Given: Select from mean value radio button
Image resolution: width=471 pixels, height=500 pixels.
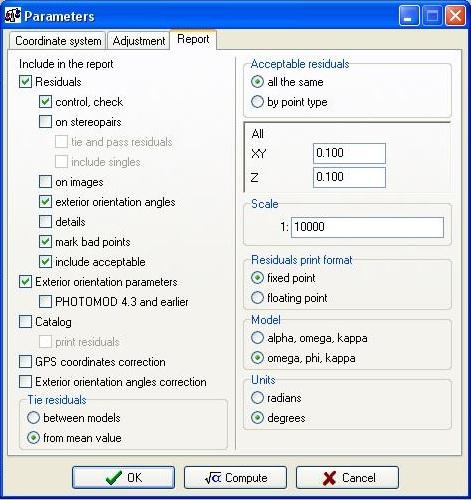Looking at the screenshot, I should [x=33, y=438].
